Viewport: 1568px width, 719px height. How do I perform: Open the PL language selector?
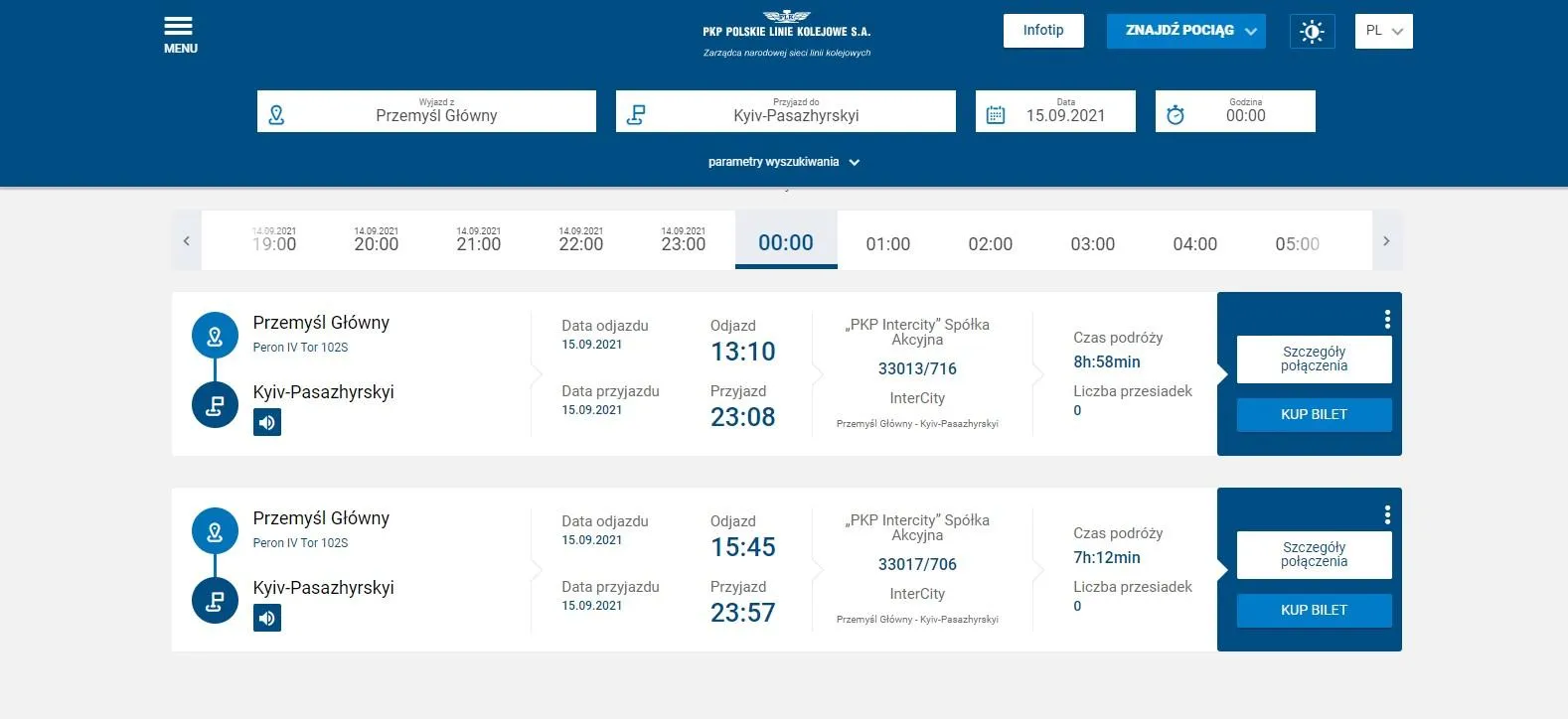click(1383, 31)
